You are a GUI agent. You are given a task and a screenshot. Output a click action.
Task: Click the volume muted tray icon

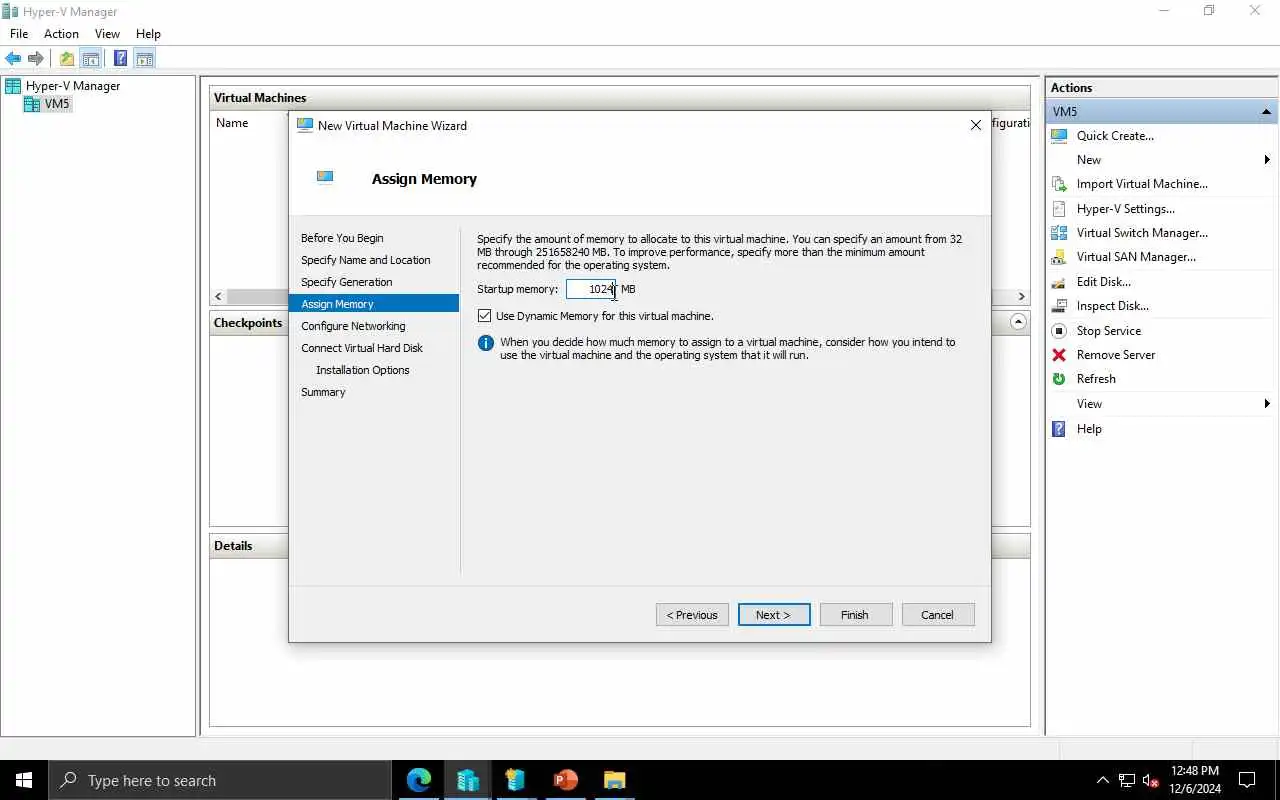coord(1151,781)
